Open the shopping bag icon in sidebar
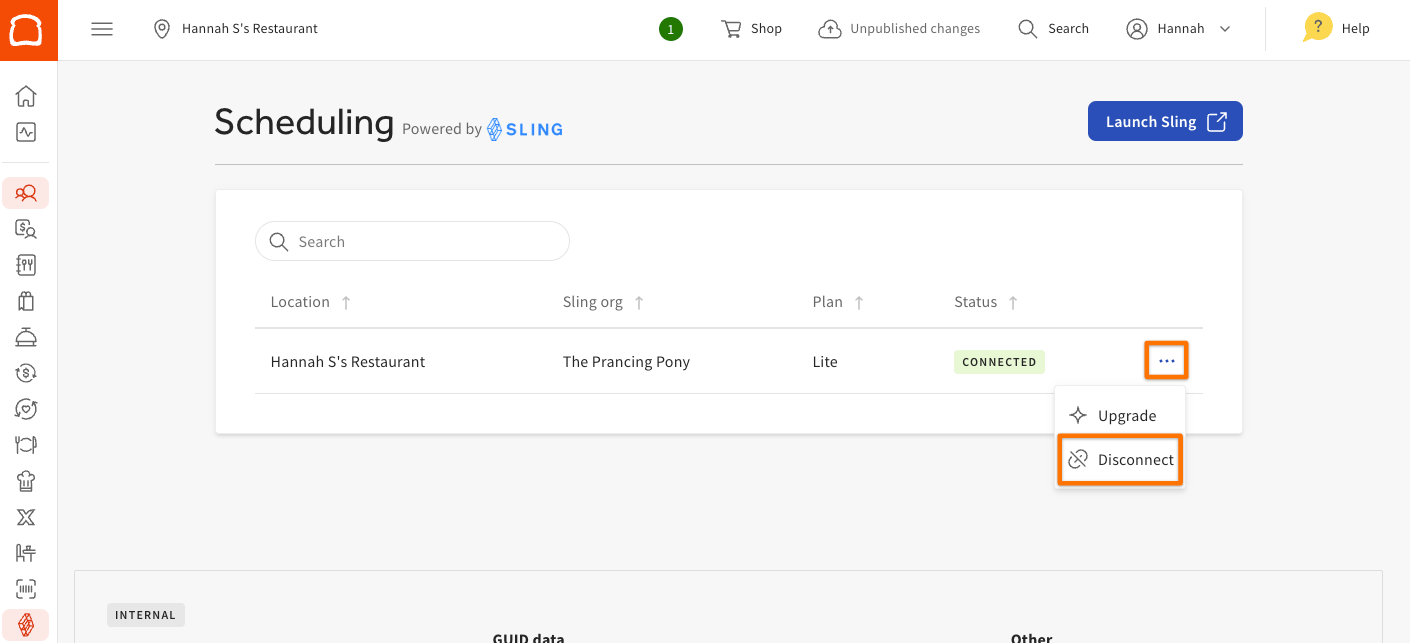Image resolution: width=1410 pixels, height=643 pixels. pos(26,301)
